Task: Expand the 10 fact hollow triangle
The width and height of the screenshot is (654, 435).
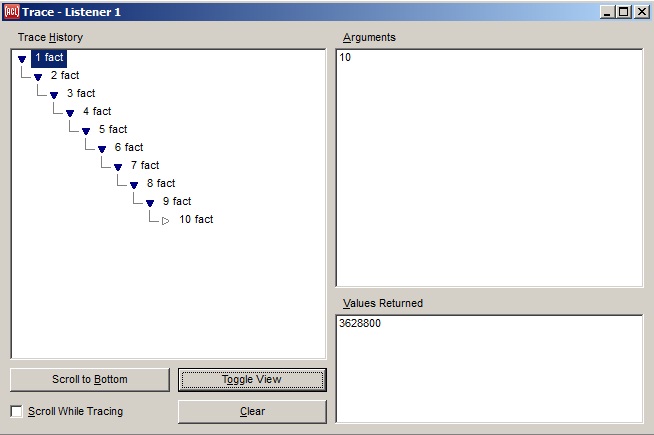Action: 166,221
